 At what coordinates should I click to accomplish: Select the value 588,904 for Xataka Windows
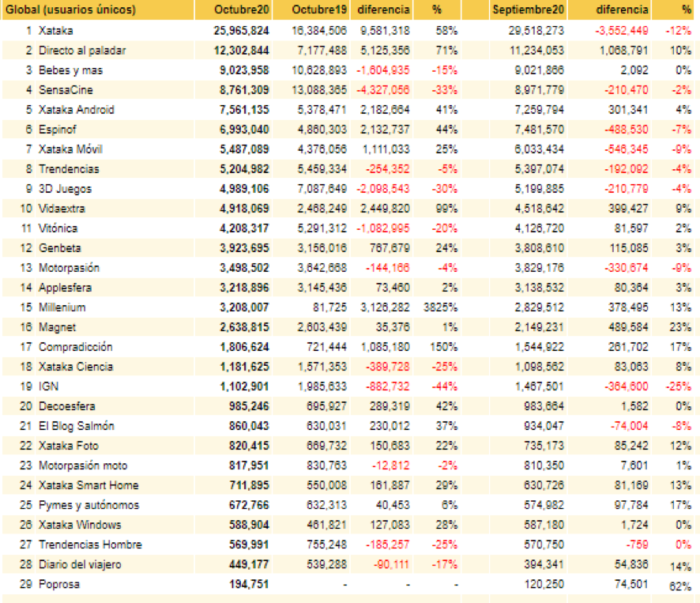point(249,524)
